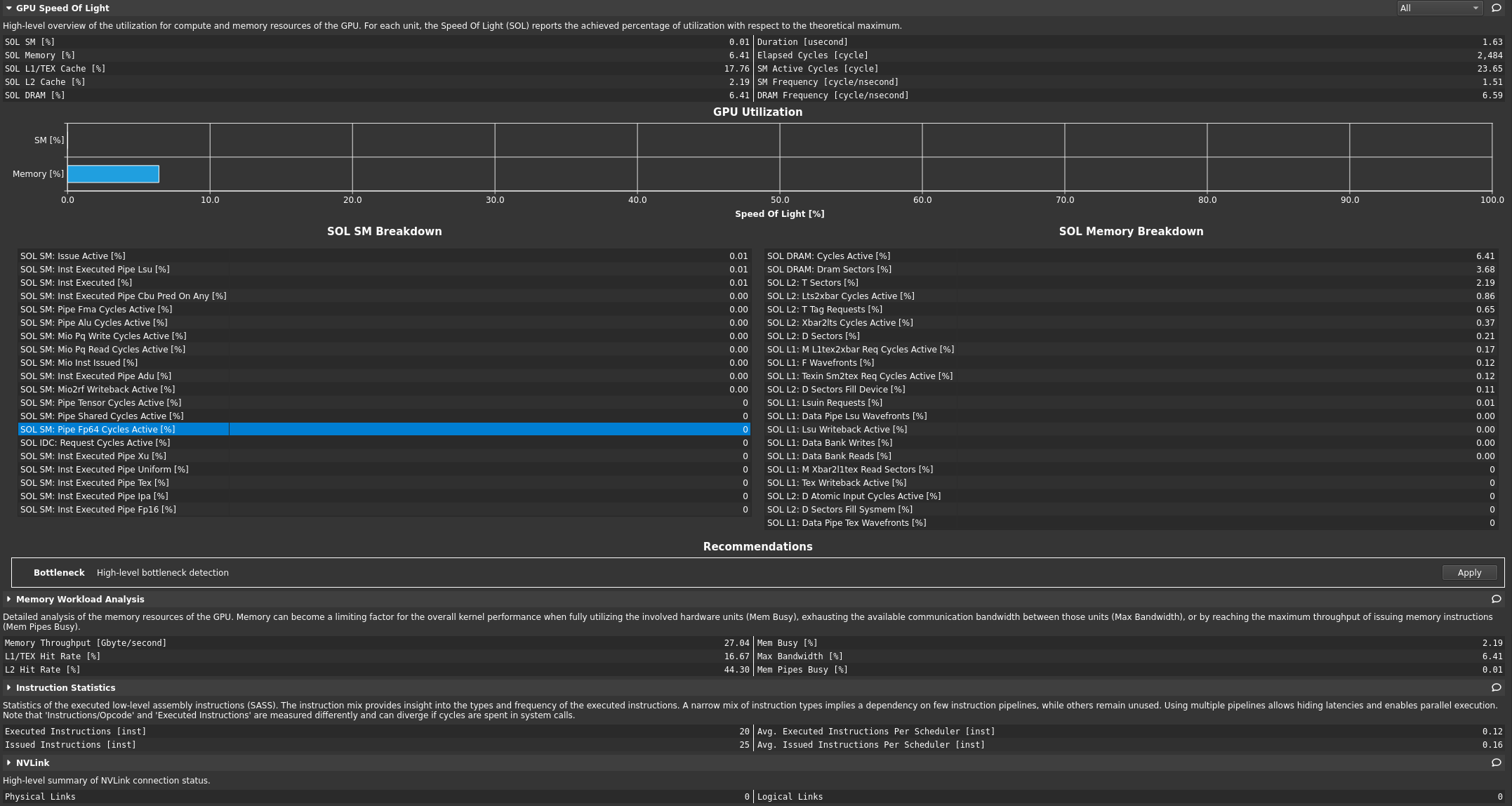1512x806 pixels.
Task: Click comment icon for GPU Speed Of Light
Action: pos(1496,8)
